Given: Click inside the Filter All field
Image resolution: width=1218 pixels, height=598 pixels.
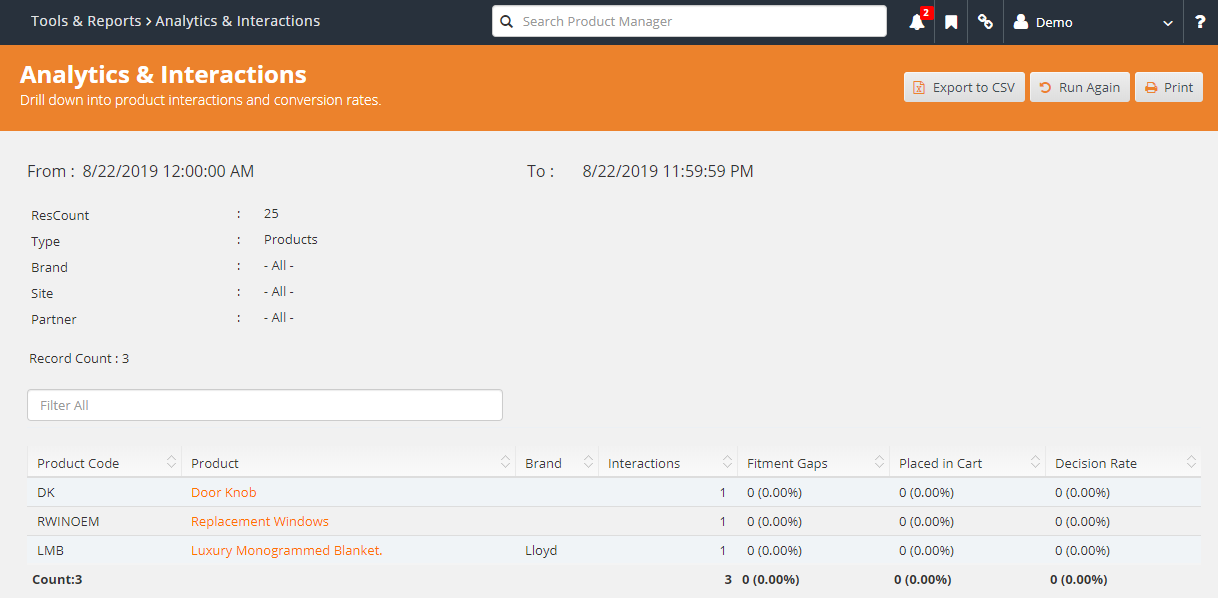Looking at the screenshot, I should 265,405.
